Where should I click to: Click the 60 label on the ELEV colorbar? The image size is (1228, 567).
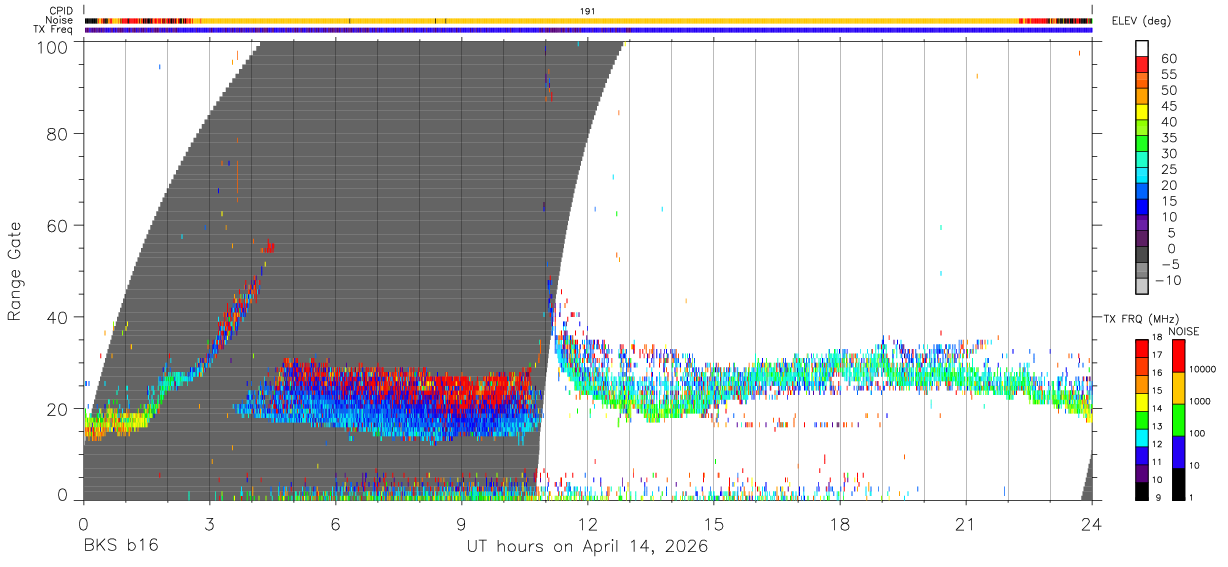point(1168,58)
